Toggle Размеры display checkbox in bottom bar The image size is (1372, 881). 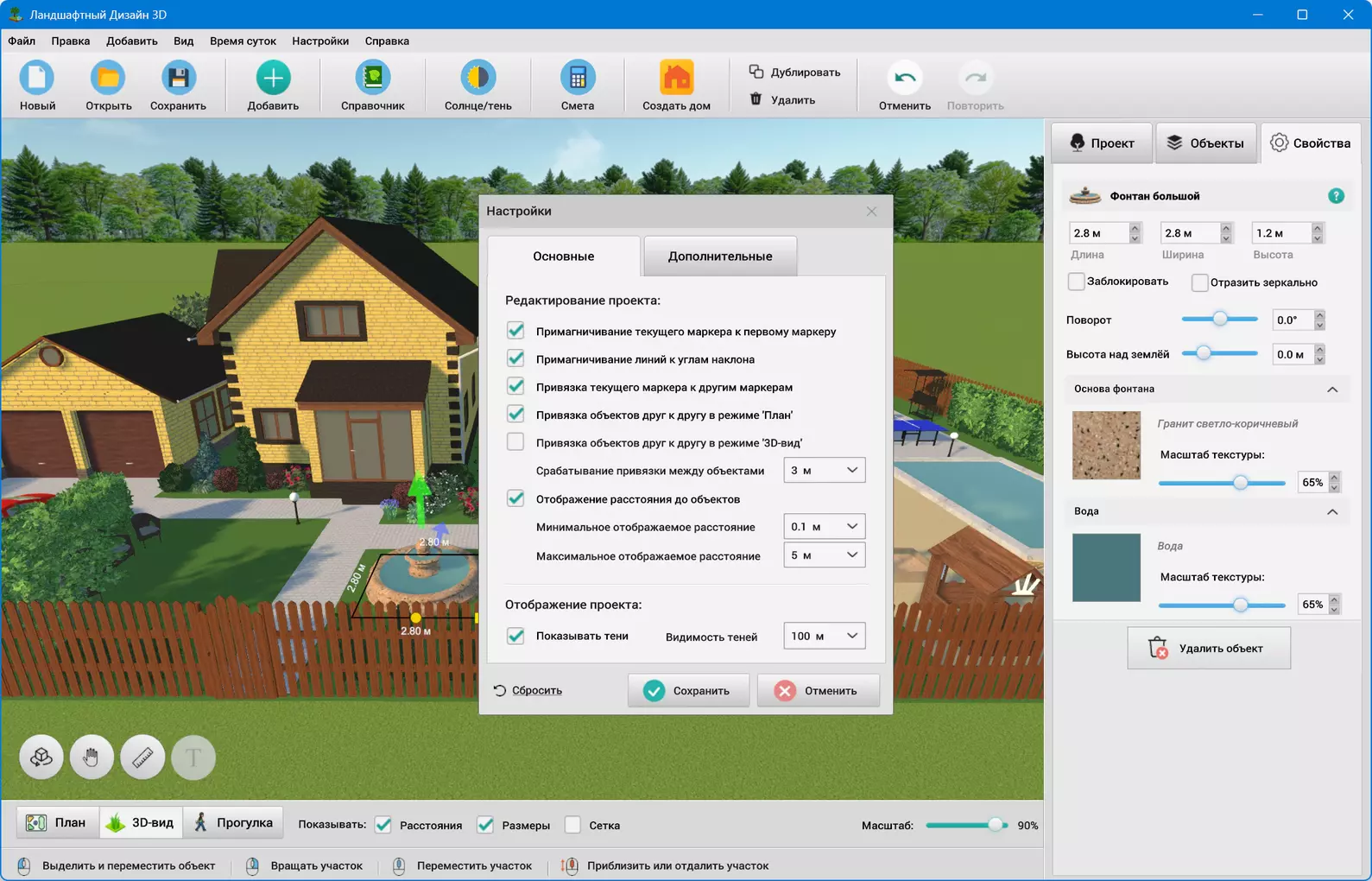point(485,825)
